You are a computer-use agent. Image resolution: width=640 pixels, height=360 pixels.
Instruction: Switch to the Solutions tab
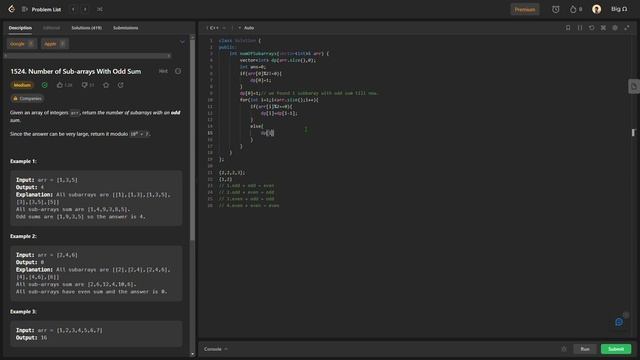87,28
